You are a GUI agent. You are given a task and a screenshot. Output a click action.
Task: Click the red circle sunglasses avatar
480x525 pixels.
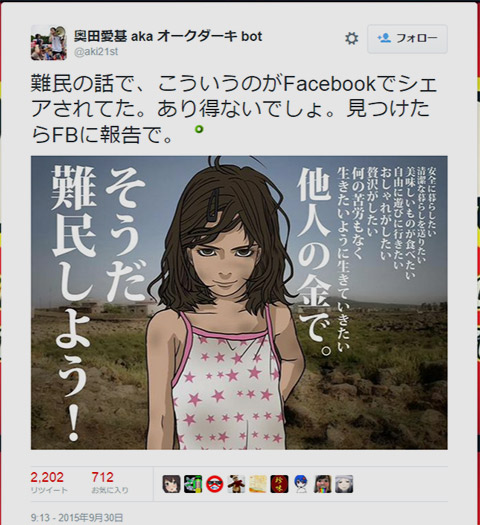pos(215,484)
